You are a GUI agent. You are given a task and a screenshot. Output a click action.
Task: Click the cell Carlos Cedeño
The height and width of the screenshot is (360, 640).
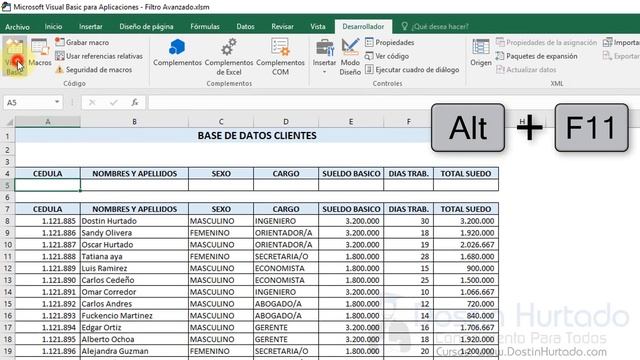pyautogui.click(x=134, y=280)
